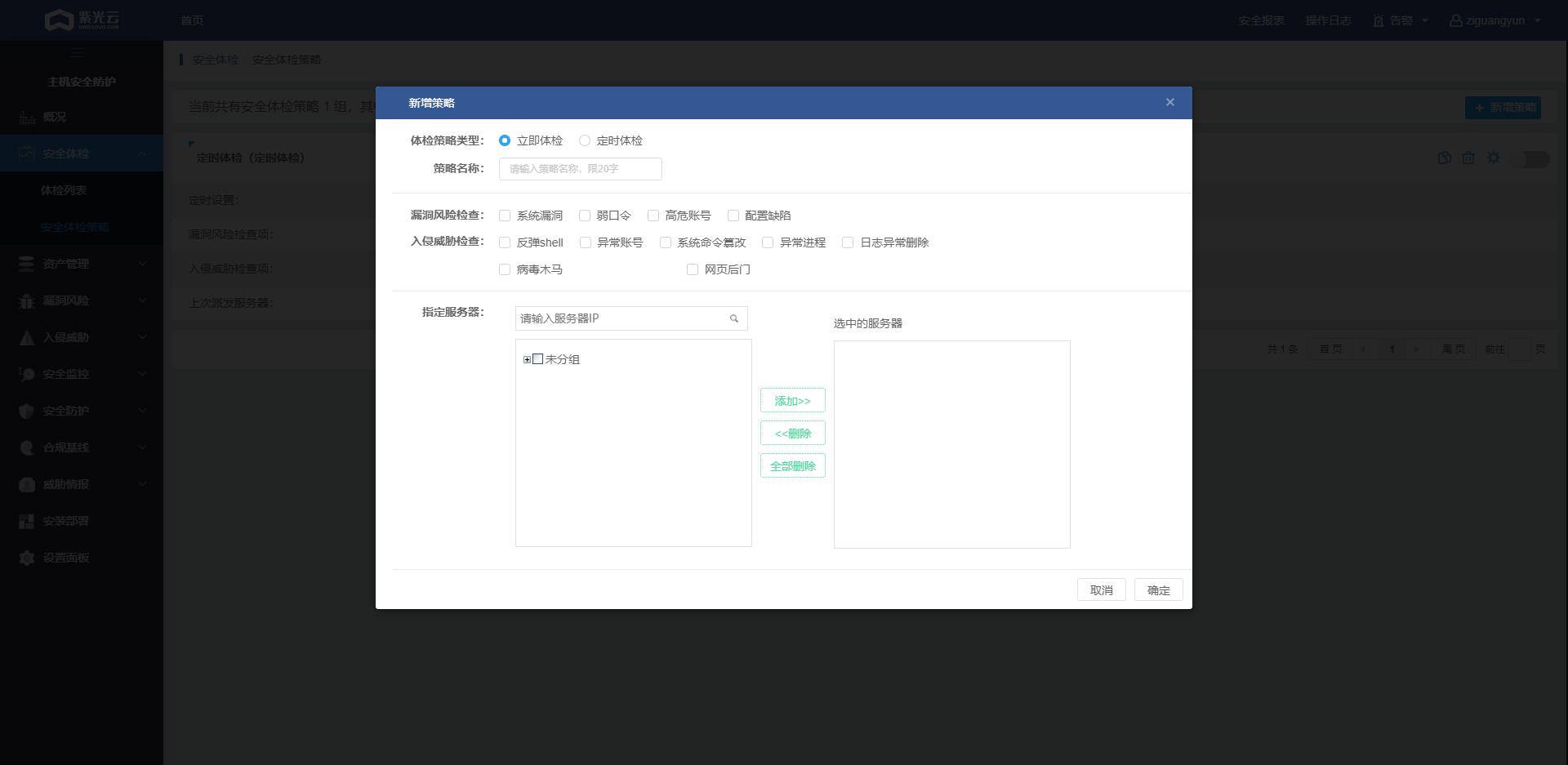Open 概况 in the sidebar
This screenshot has width=1568, height=765.
[x=82, y=117]
